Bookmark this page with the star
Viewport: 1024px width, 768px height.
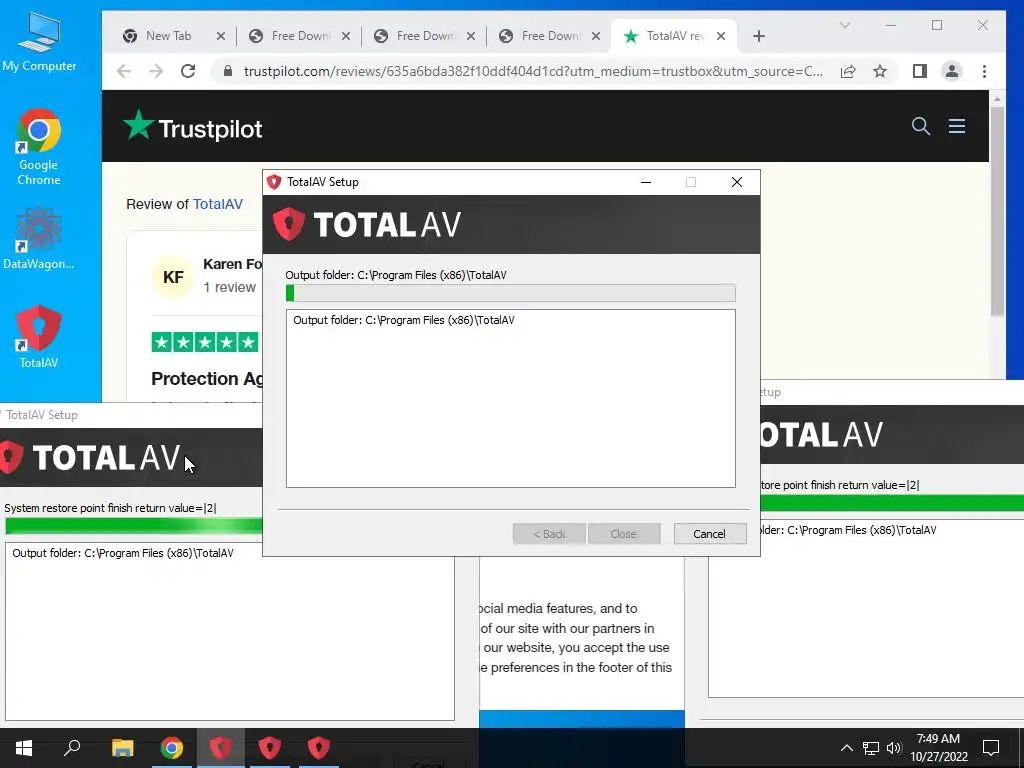click(x=880, y=71)
